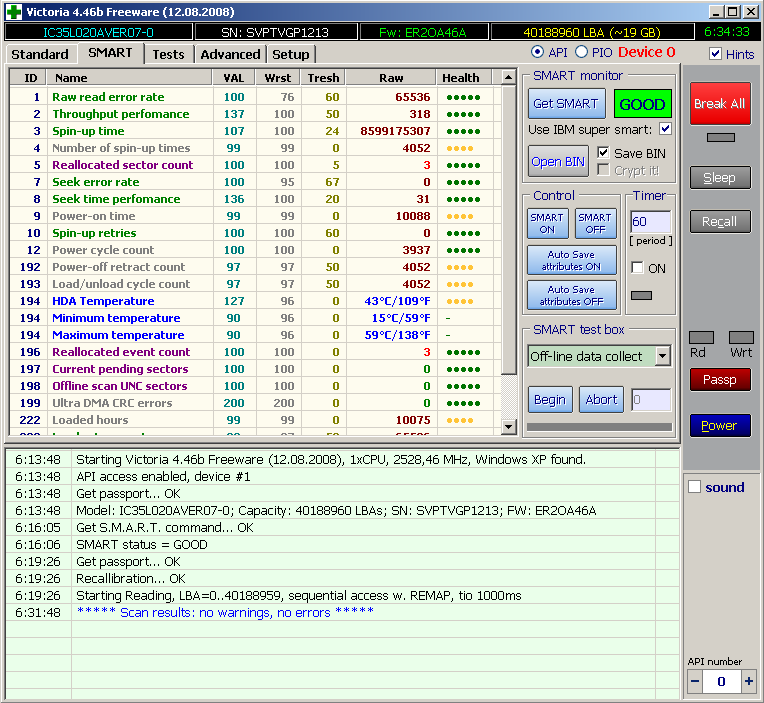Click the Open BIN button
Image resolution: width=764 pixels, height=703 pixels.
(x=558, y=161)
